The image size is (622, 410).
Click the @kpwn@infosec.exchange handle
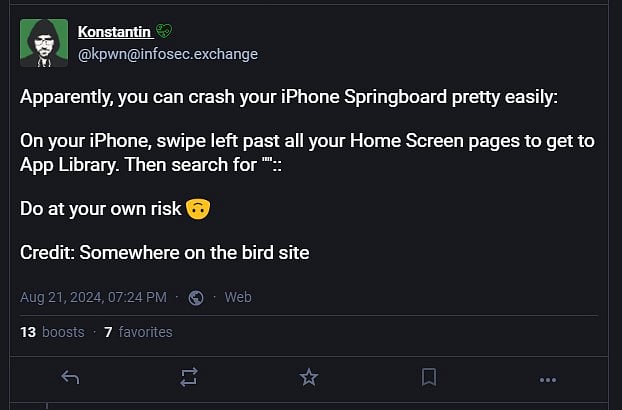click(167, 54)
